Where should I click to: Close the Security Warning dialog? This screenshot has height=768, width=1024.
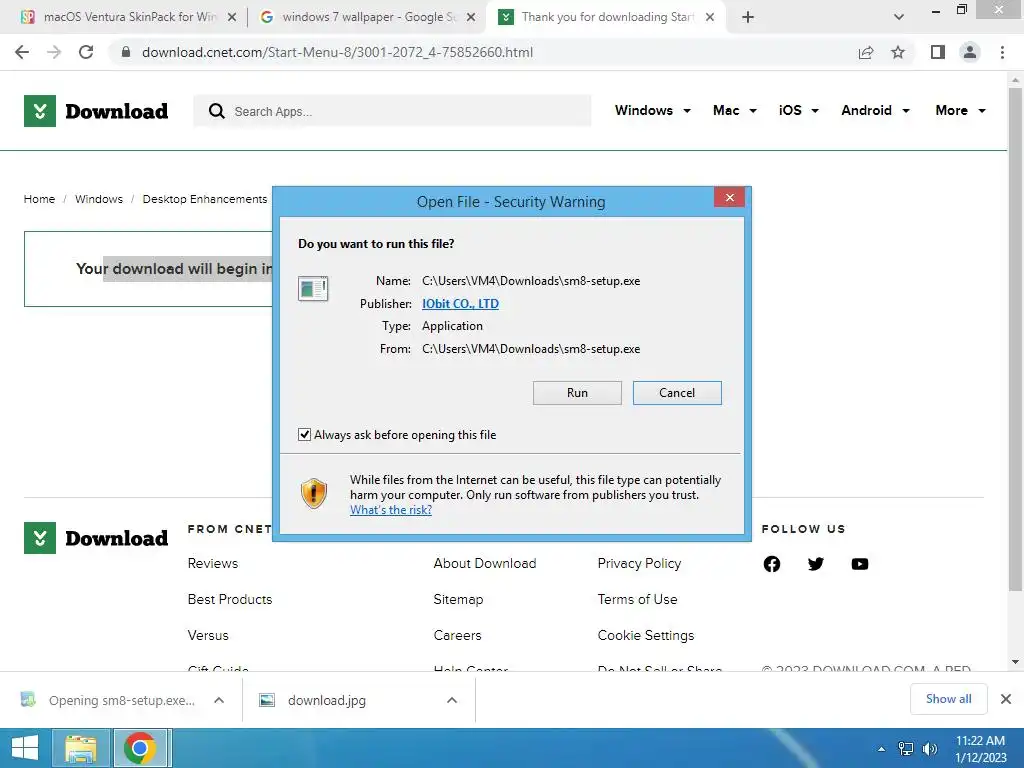(729, 197)
